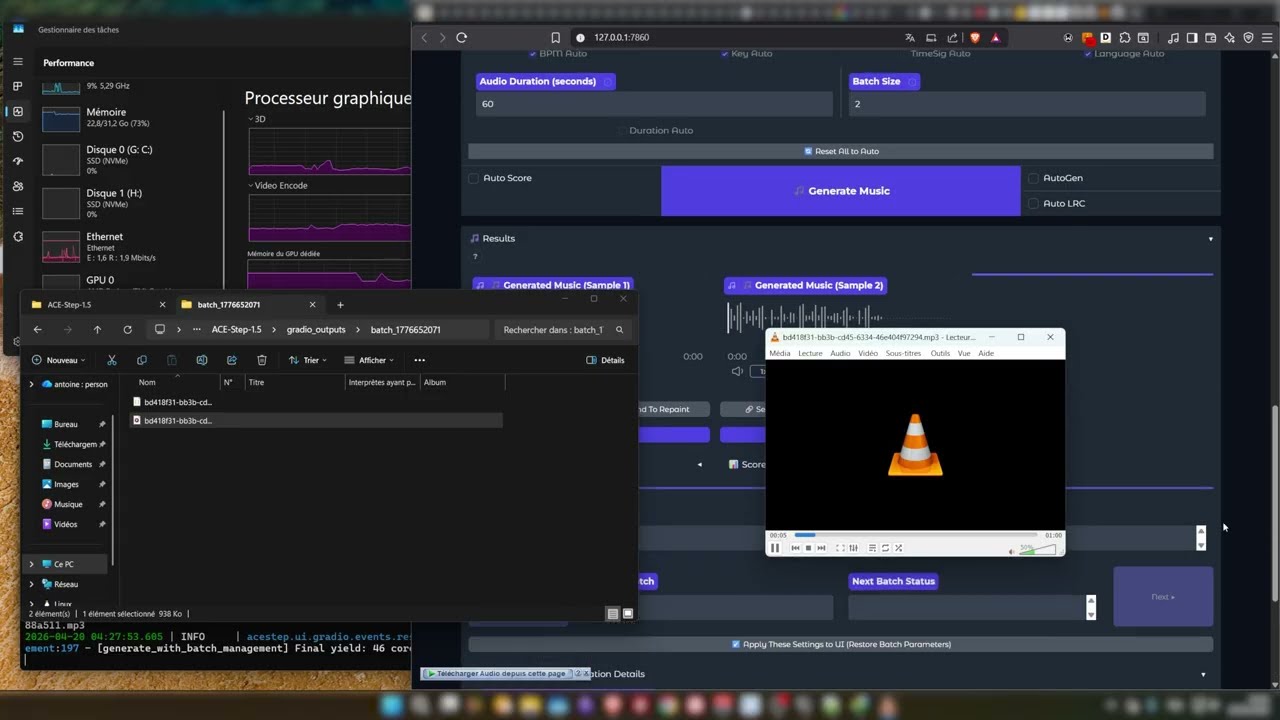Expand Ce PC in navigation pane
This screenshot has height=720, width=1280.
point(31,564)
